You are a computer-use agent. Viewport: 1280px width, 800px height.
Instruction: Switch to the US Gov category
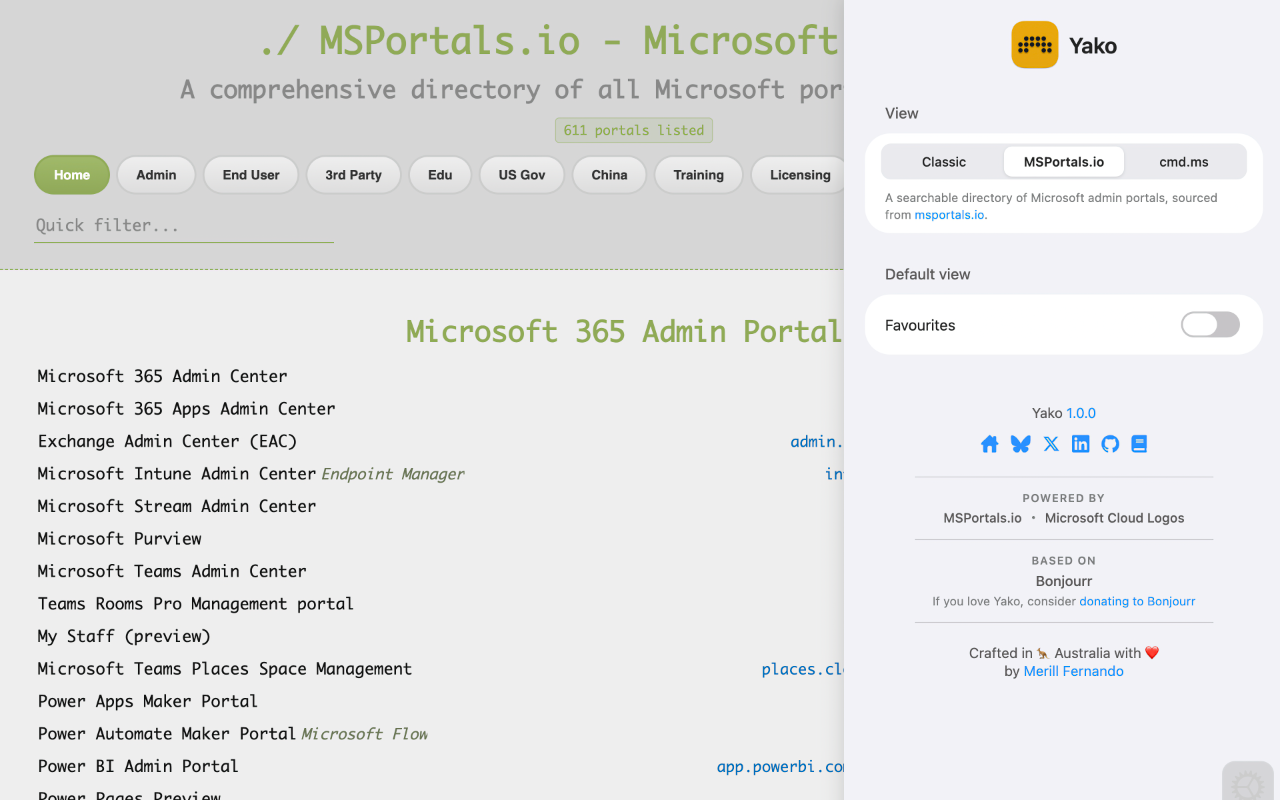522,175
